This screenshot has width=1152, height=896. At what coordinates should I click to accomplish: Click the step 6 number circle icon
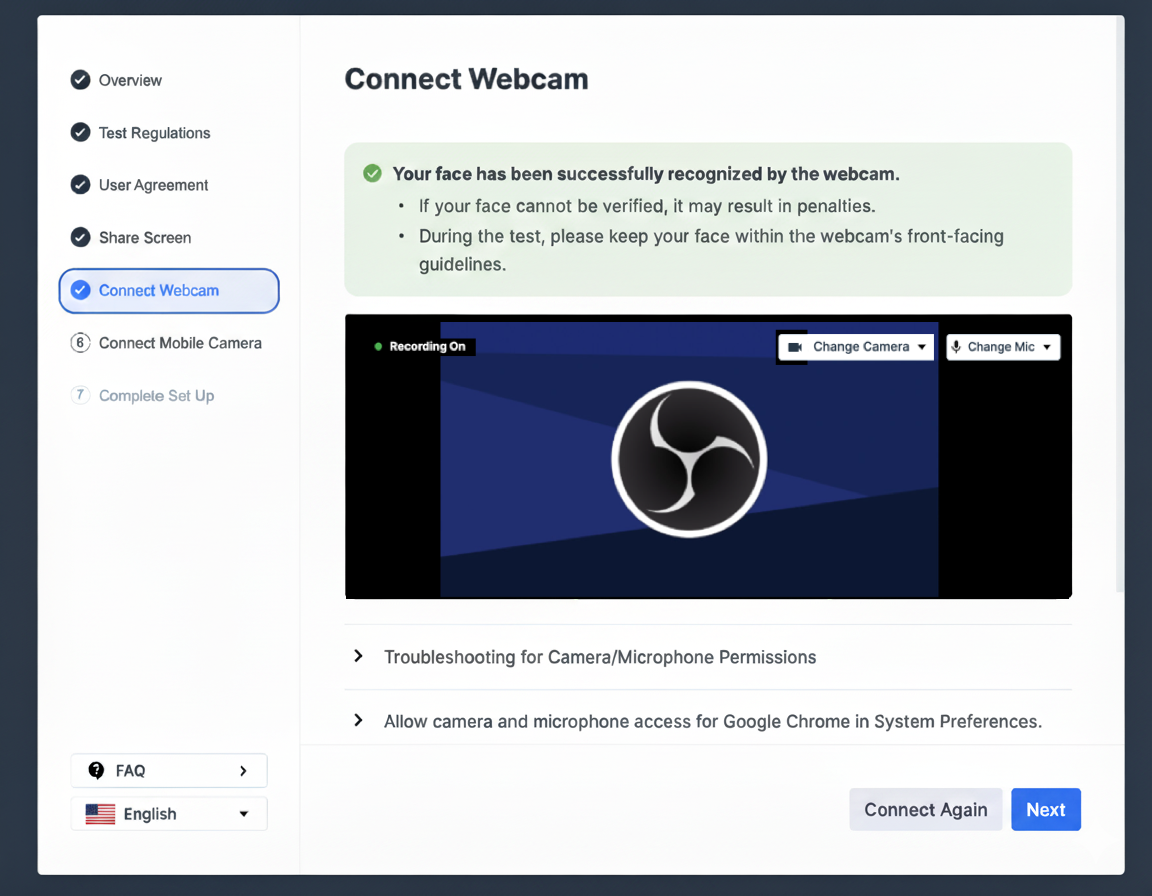point(80,342)
